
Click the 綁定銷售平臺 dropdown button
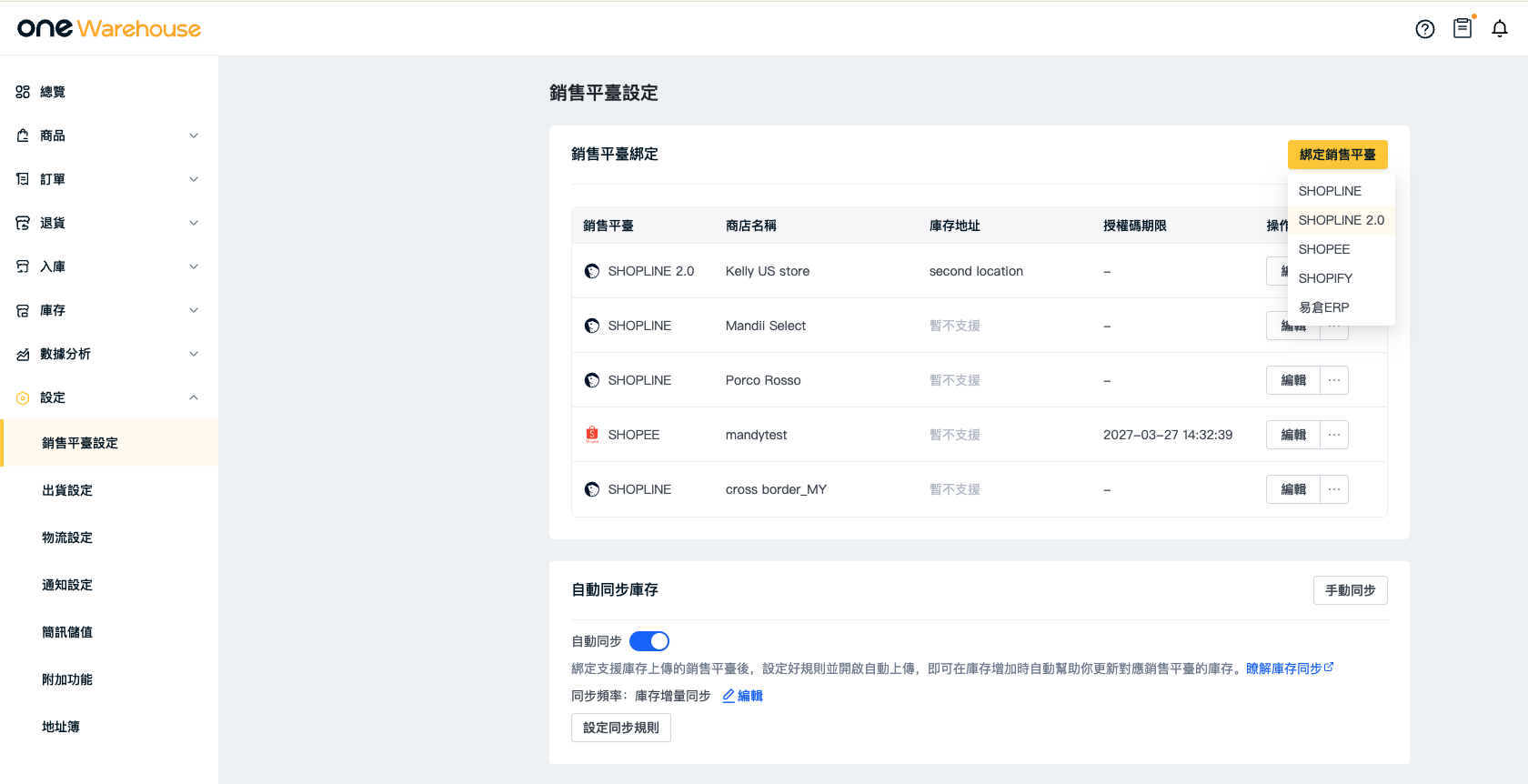tap(1338, 155)
